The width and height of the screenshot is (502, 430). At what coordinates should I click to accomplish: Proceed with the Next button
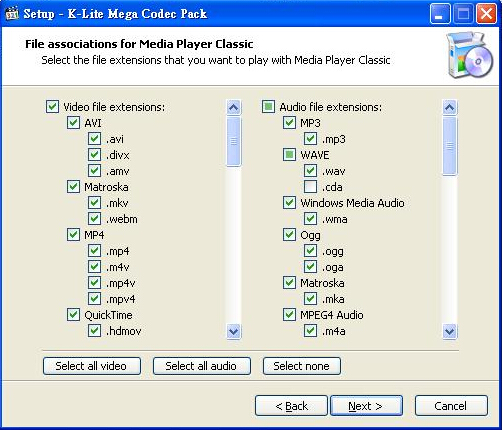point(366,406)
